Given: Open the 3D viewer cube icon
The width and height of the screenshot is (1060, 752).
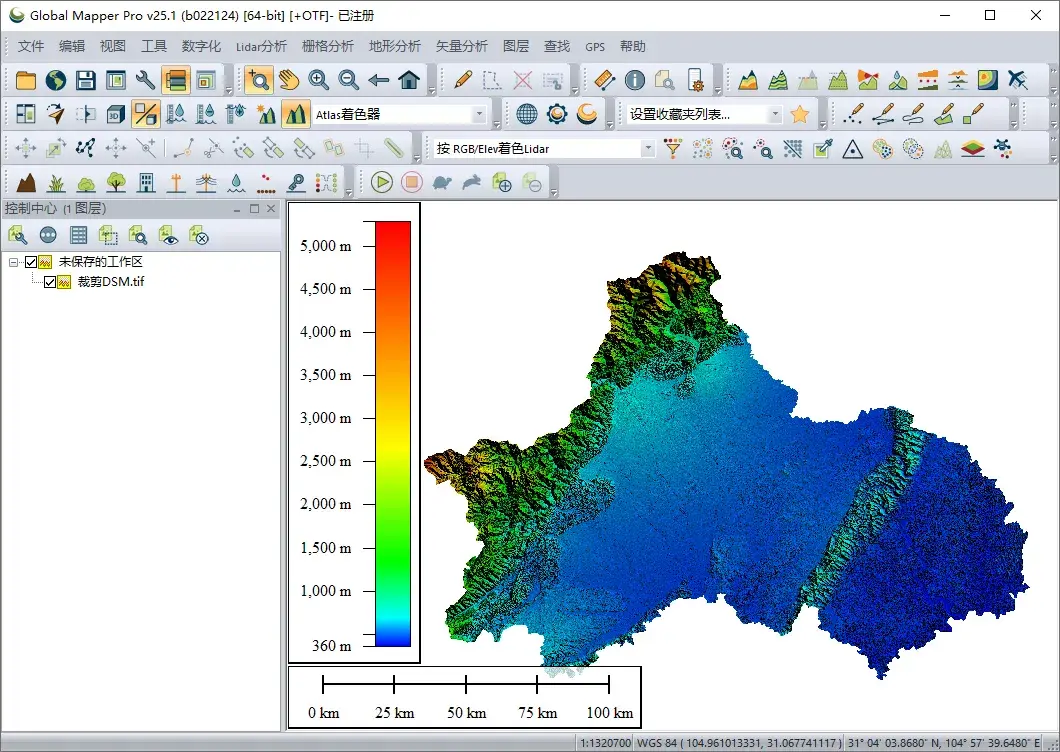Looking at the screenshot, I should click(x=115, y=114).
